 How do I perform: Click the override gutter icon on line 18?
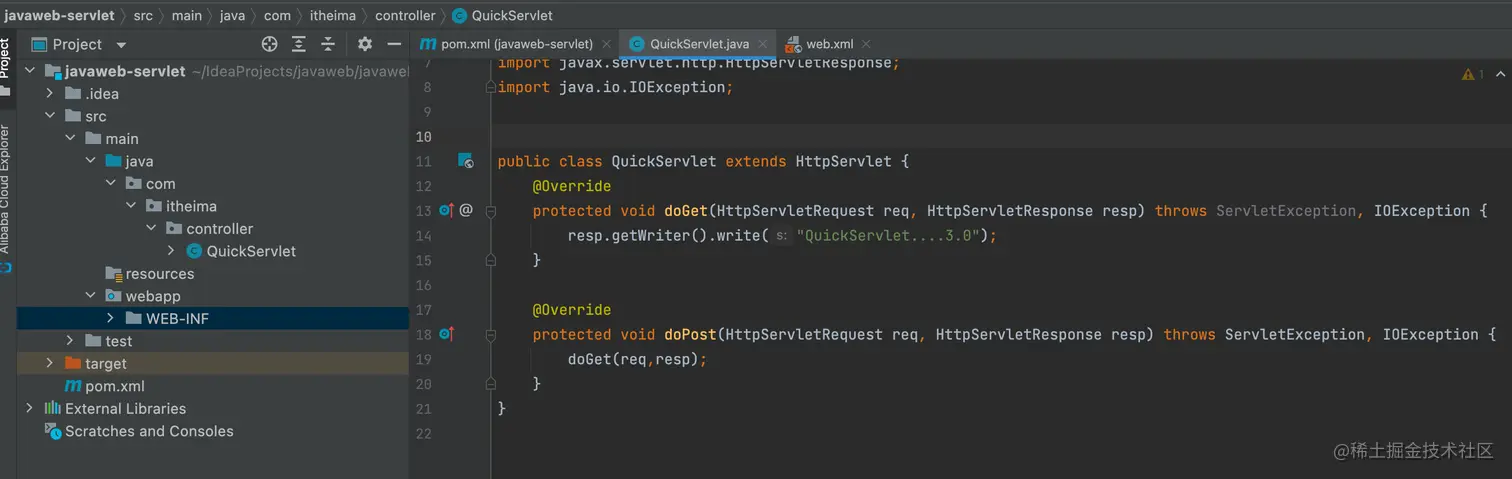click(447, 335)
